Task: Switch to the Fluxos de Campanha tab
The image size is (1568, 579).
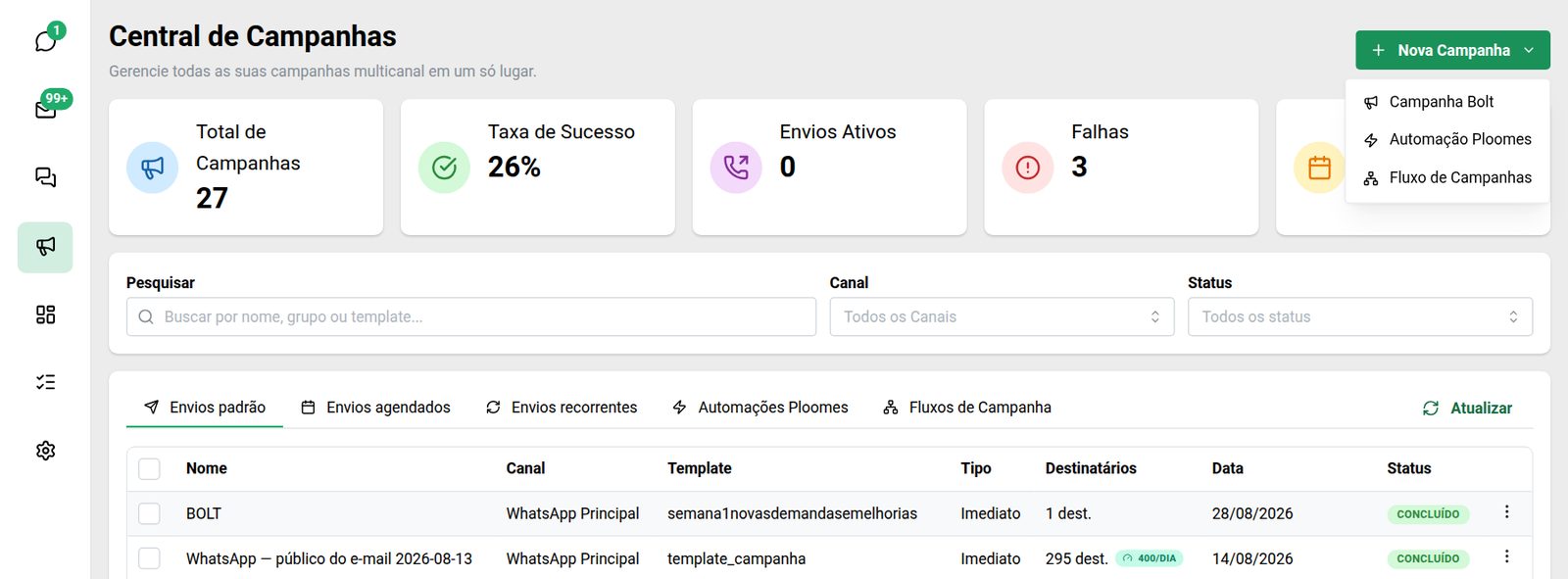Action: (967, 408)
